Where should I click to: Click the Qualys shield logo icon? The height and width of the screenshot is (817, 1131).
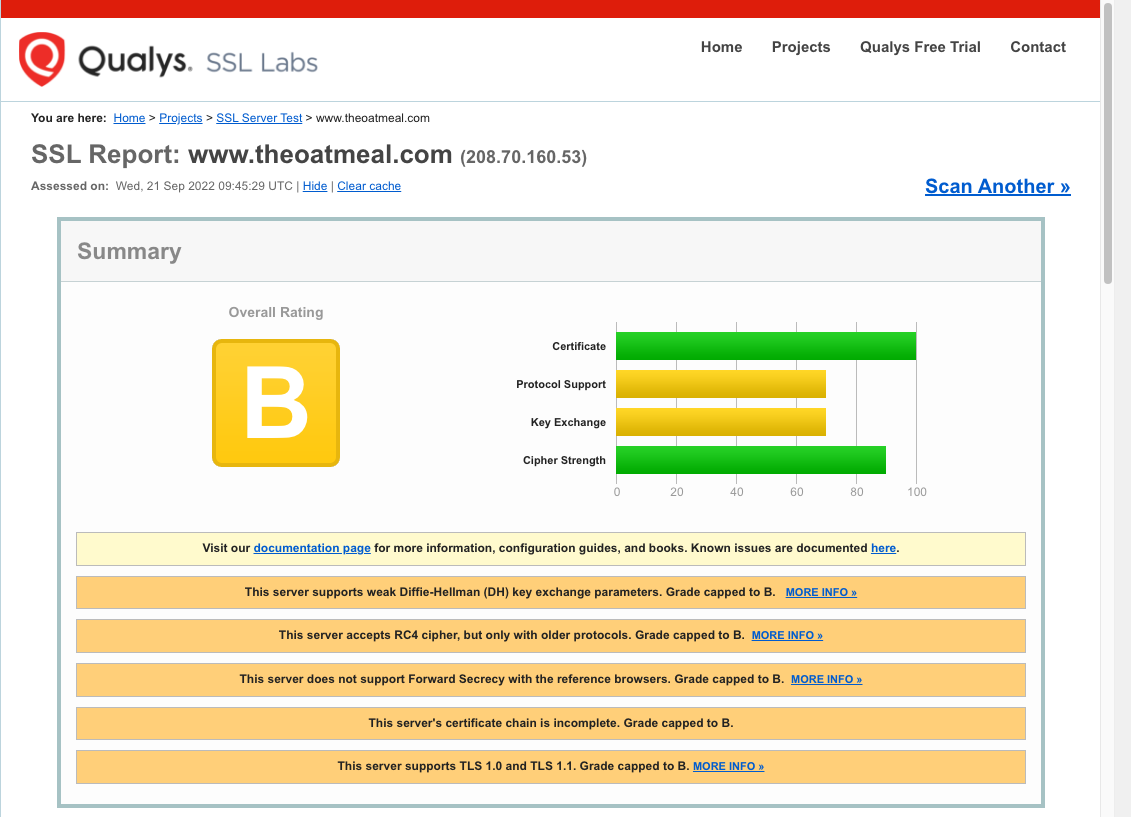[42, 59]
